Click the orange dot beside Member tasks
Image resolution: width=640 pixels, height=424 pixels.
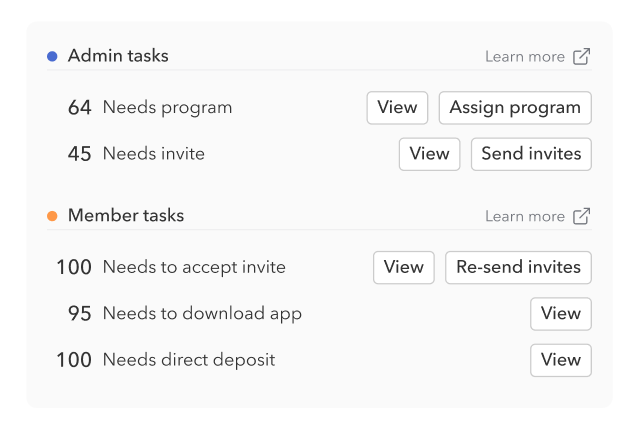[x=52, y=216]
